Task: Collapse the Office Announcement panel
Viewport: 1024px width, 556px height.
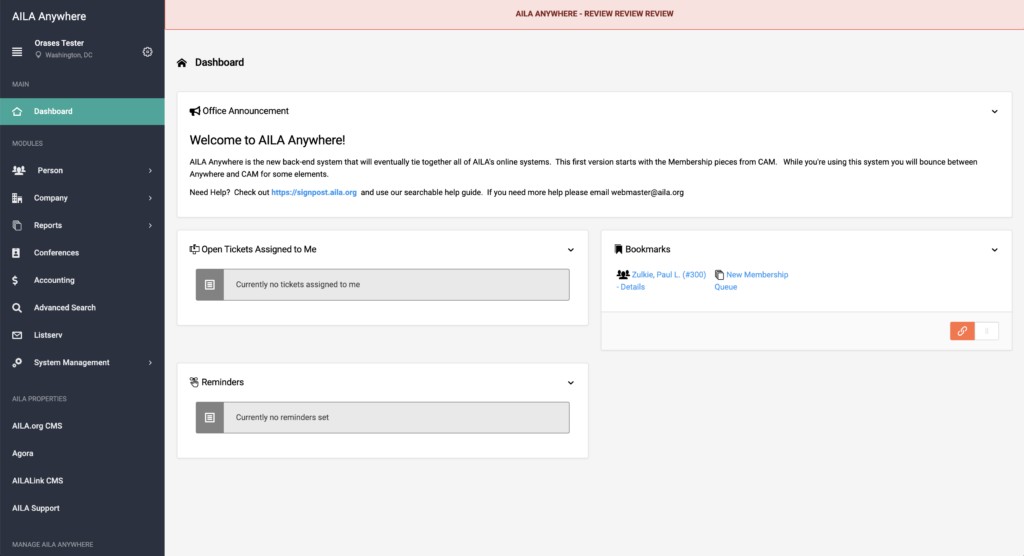Action: pos(995,112)
